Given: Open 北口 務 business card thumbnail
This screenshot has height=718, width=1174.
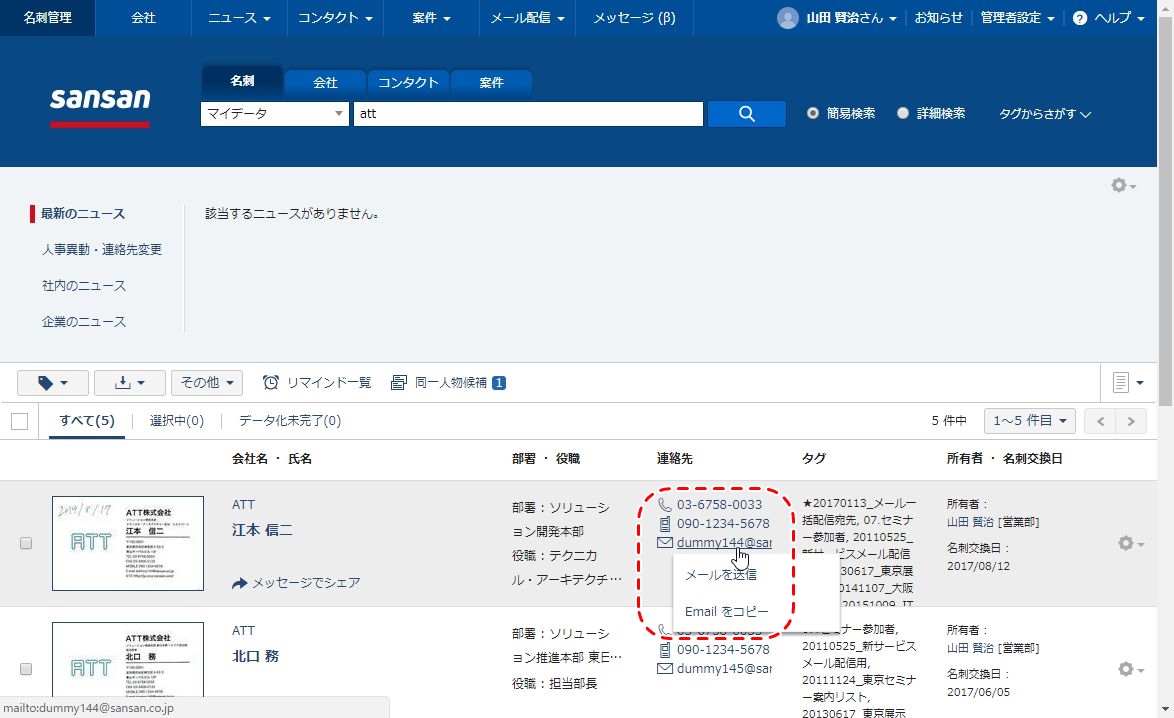Looking at the screenshot, I should pyautogui.click(x=128, y=660).
